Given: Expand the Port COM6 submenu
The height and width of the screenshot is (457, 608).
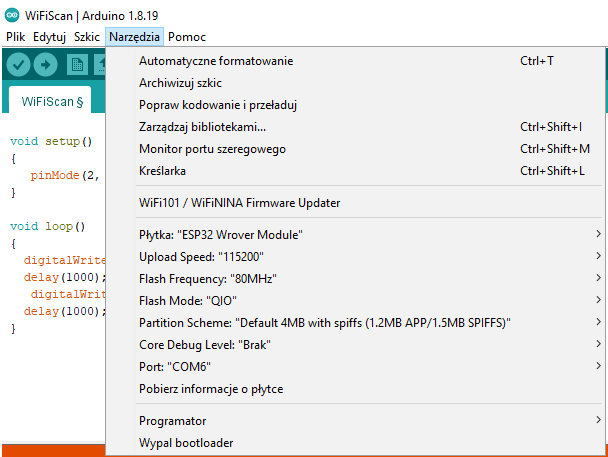Looking at the screenshot, I should (x=370, y=367).
